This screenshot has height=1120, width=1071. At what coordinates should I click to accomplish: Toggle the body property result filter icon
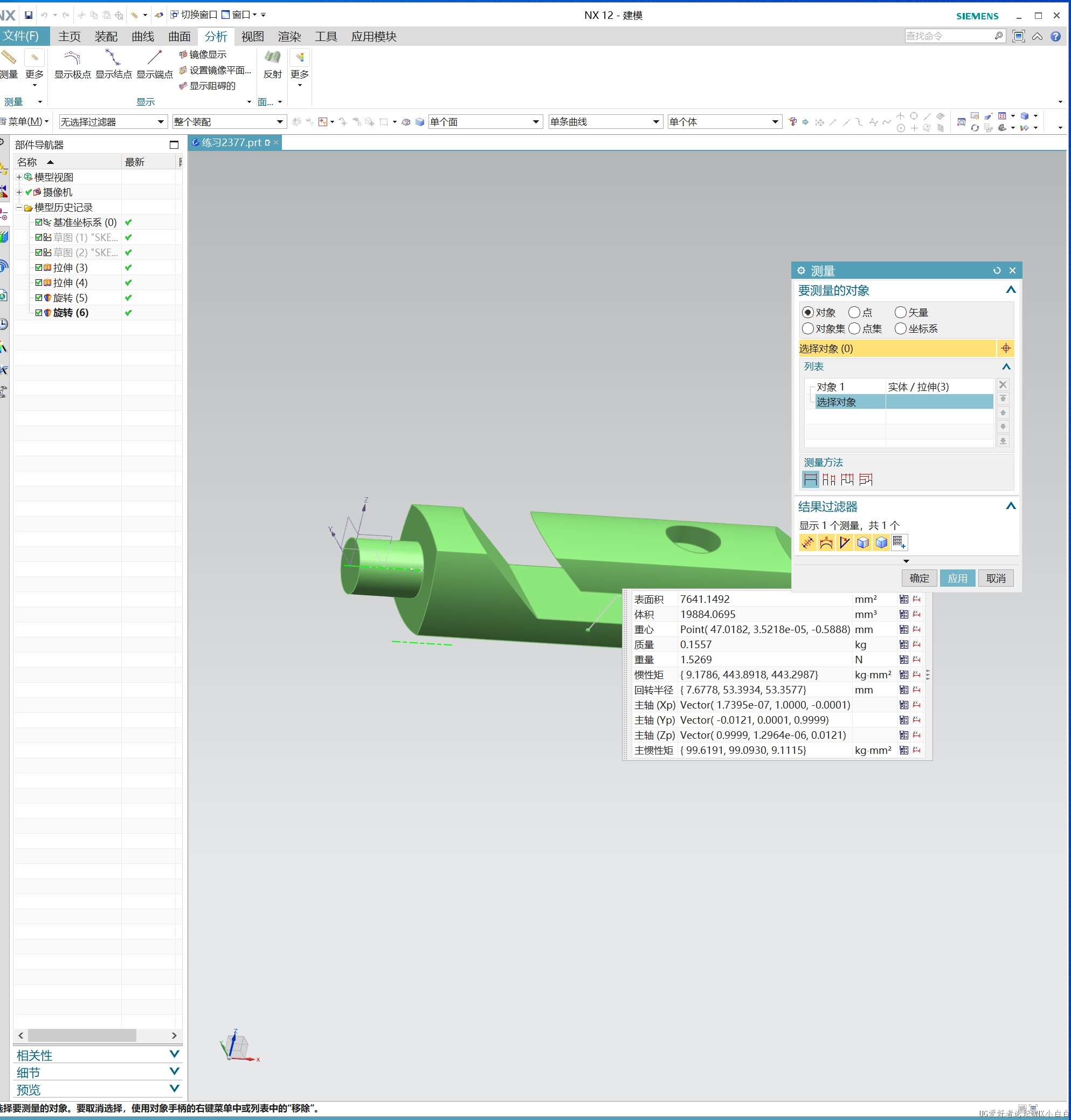tap(881, 542)
